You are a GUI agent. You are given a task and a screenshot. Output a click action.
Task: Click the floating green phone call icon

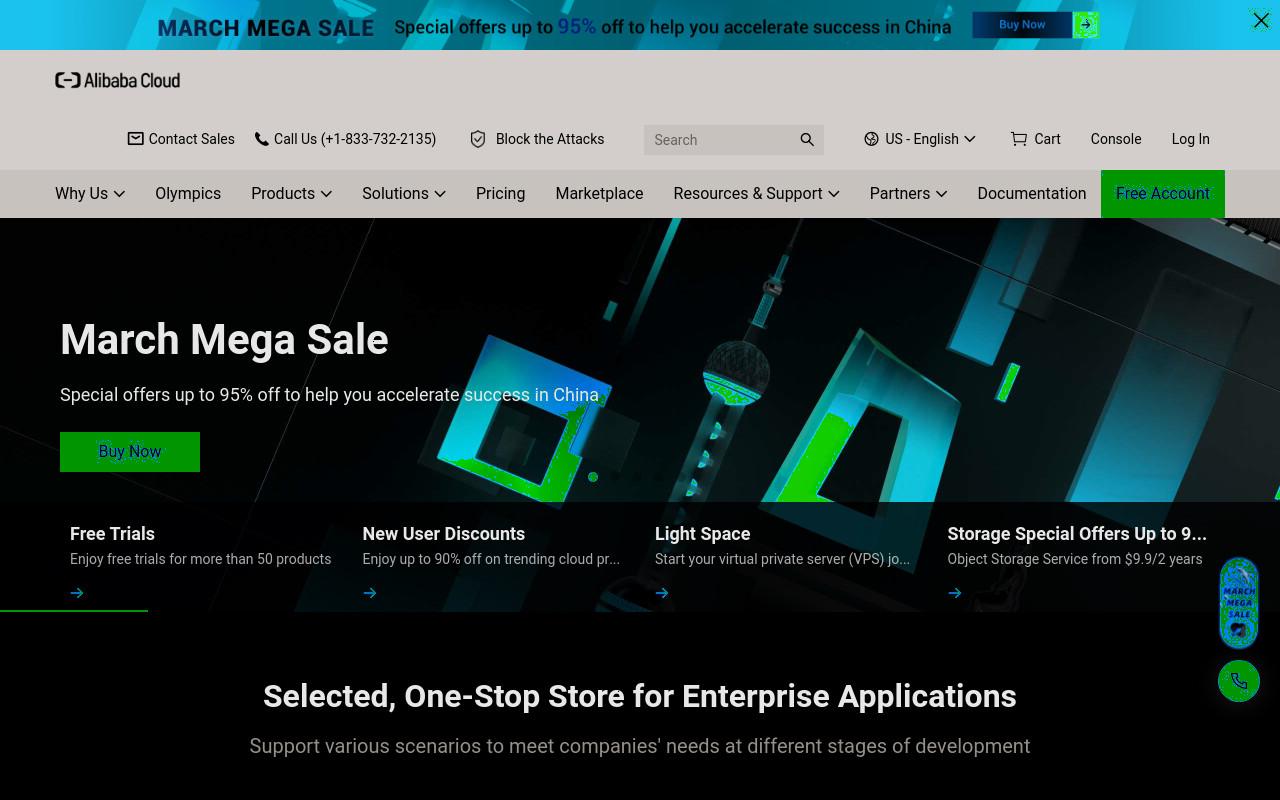click(1239, 681)
